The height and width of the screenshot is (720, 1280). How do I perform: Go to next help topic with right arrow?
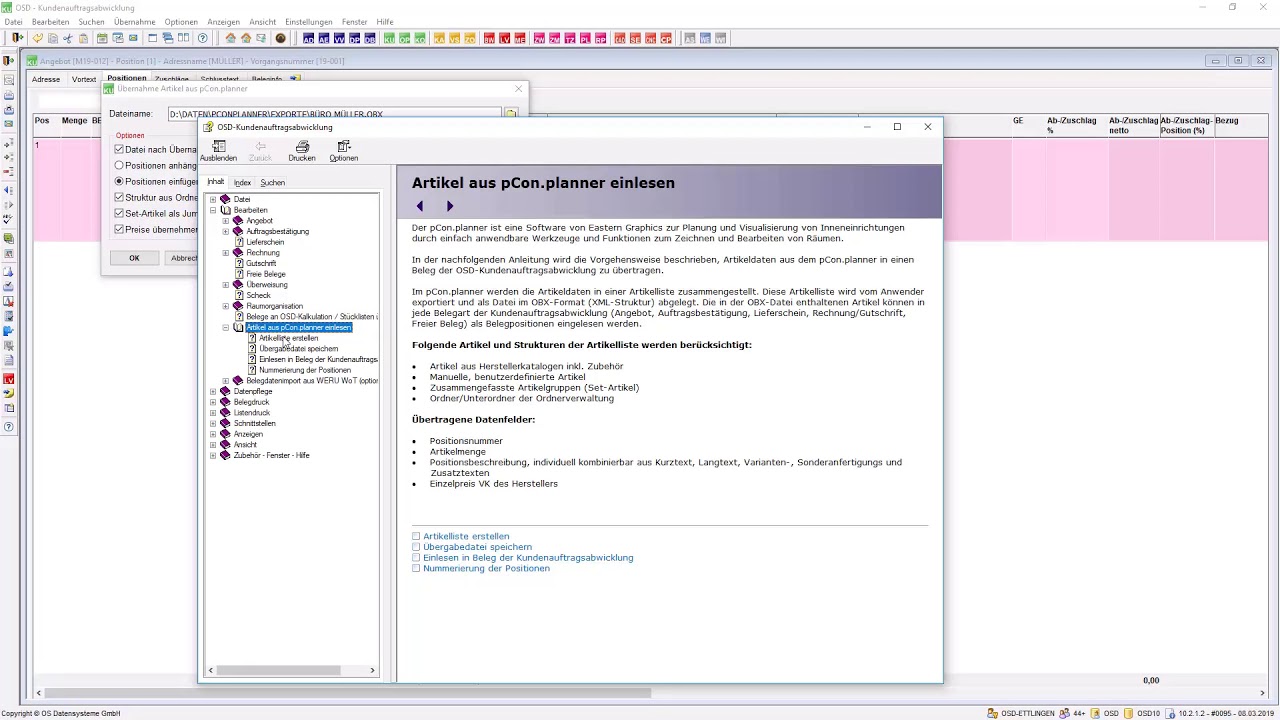pyautogui.click(x=450, y=206)
